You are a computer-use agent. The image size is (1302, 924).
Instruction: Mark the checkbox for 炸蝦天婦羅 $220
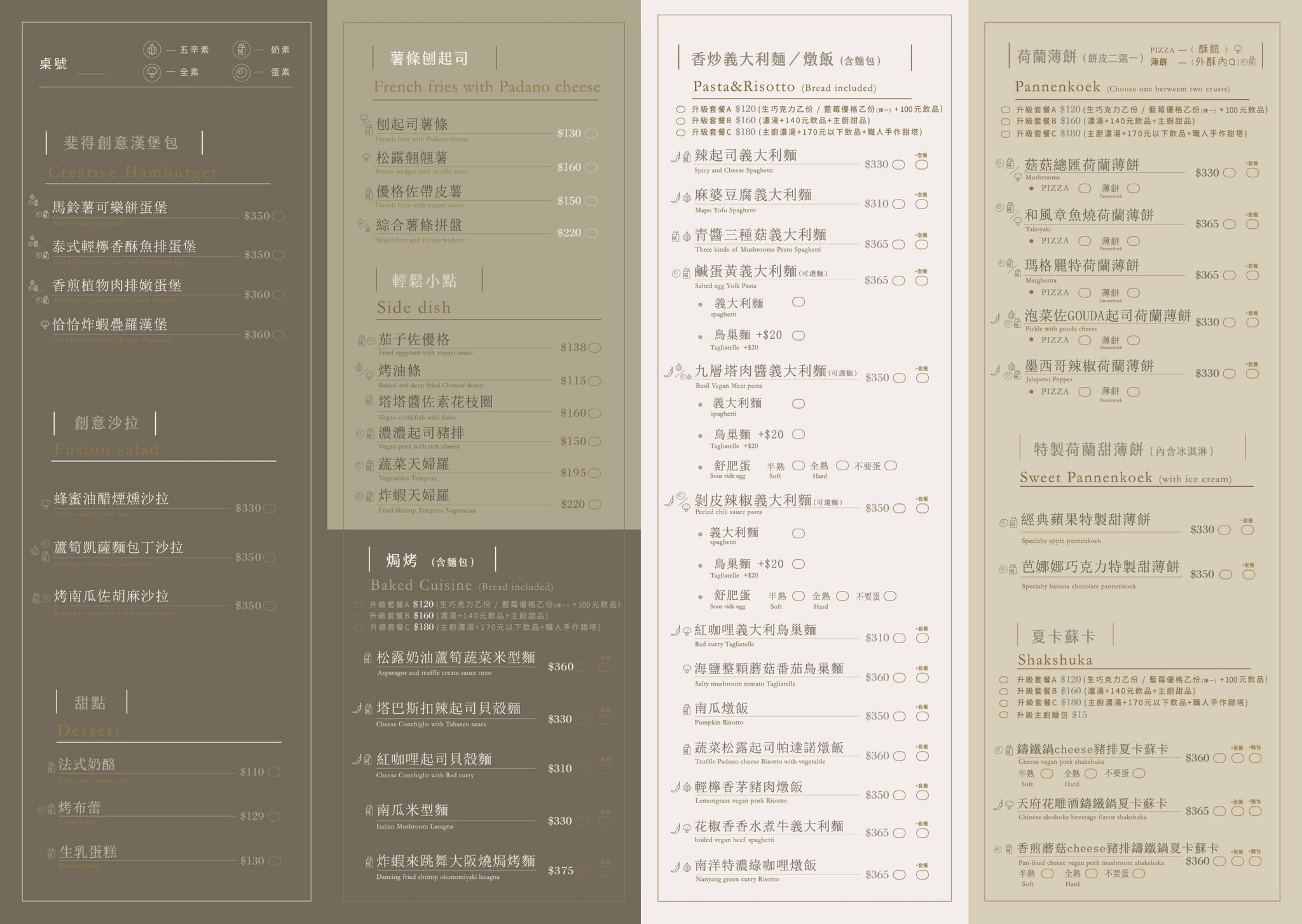(594, 505)
